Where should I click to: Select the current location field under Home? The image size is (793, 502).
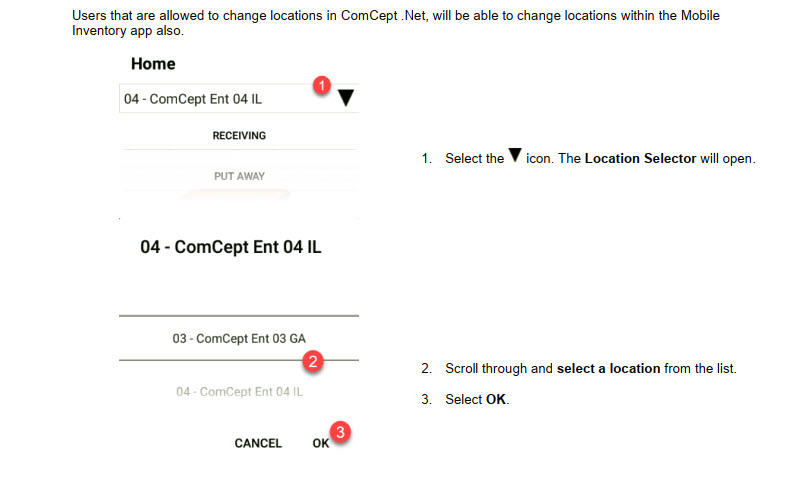[x=200, y=100]
